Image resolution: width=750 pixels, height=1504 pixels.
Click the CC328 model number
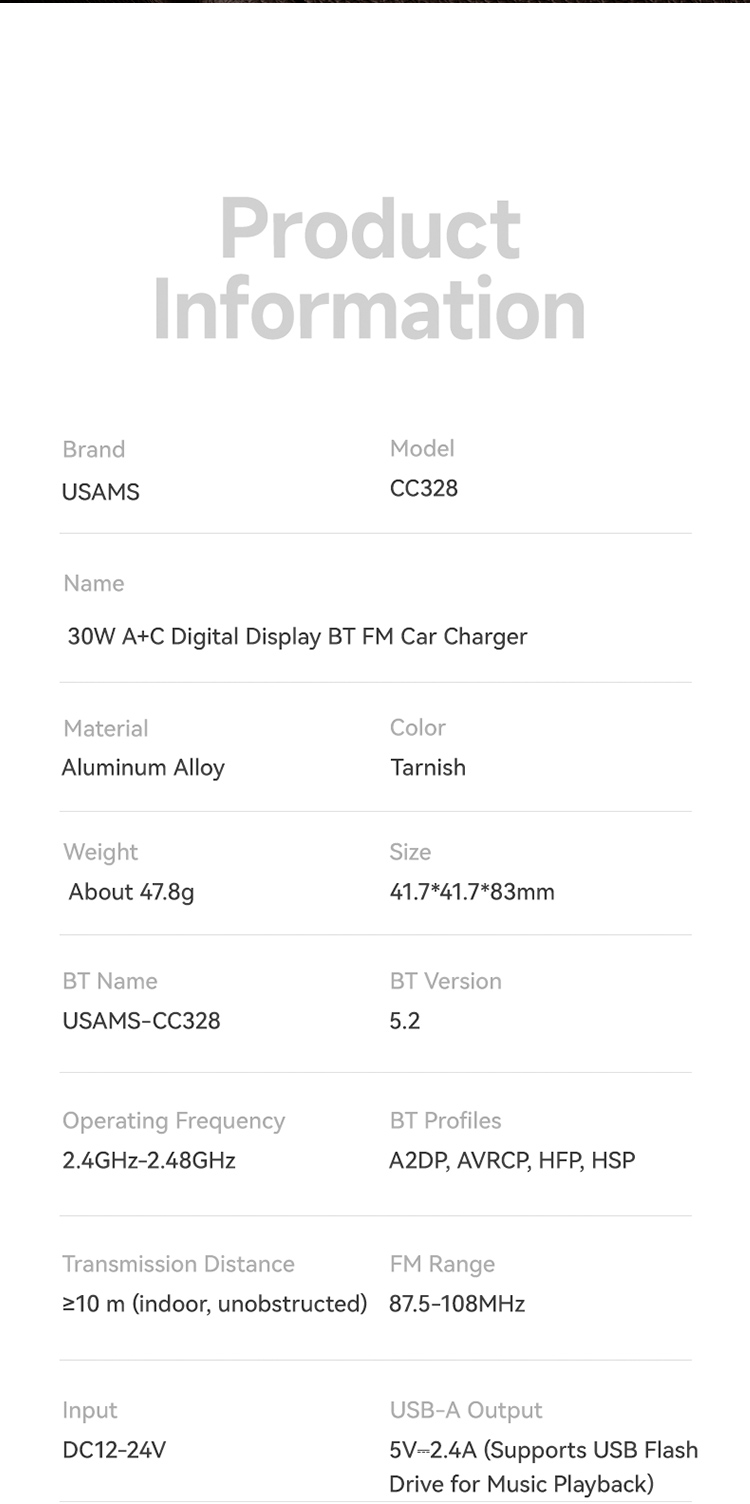424,488
